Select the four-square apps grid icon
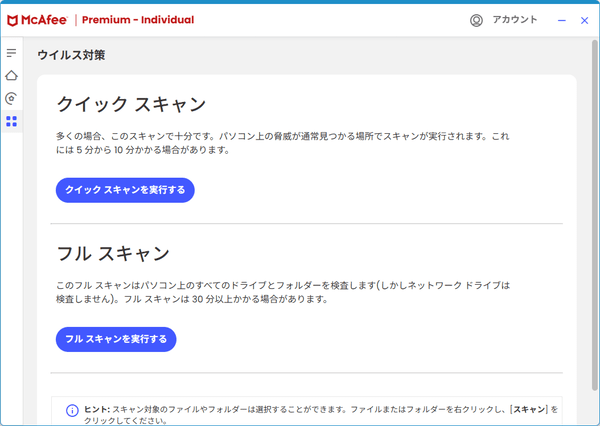The image size is (600, 426). (x=11, y=121)
